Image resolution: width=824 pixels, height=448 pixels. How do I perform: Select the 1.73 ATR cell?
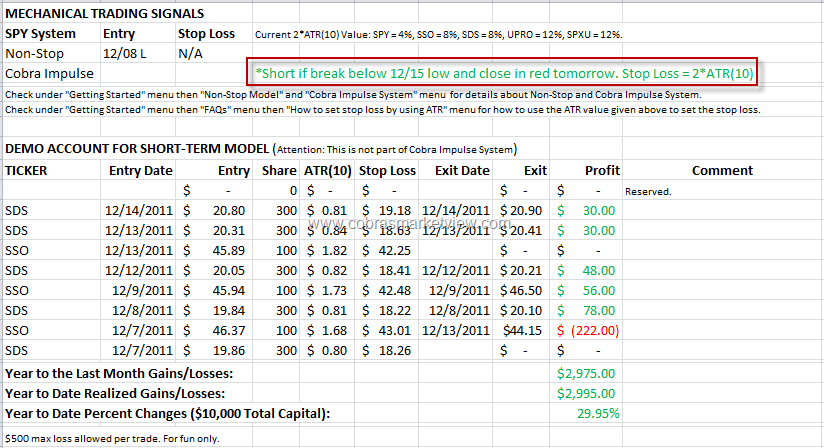click(327, 290)
